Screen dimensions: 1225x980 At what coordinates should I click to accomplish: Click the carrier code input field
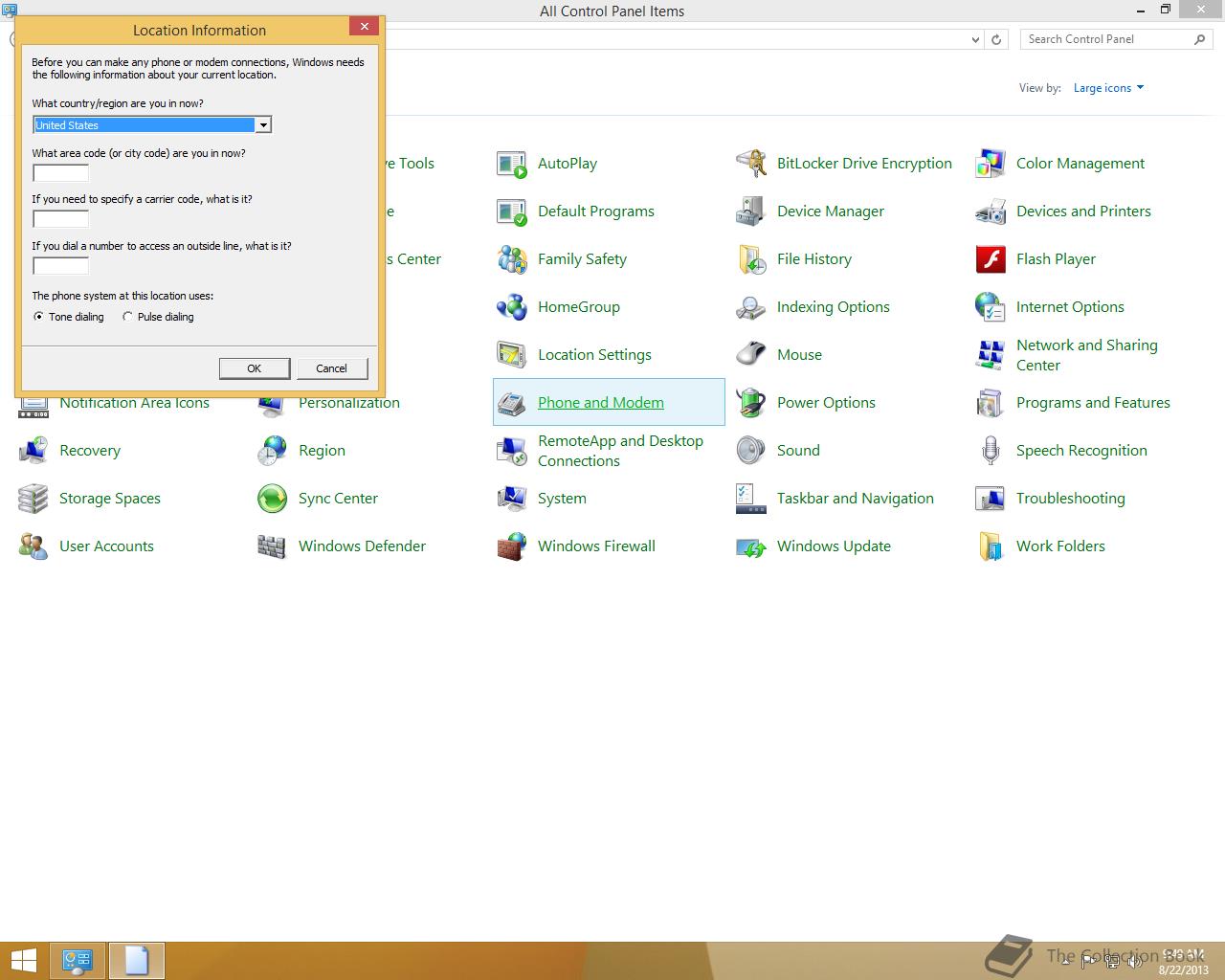(x=61, y=219)
